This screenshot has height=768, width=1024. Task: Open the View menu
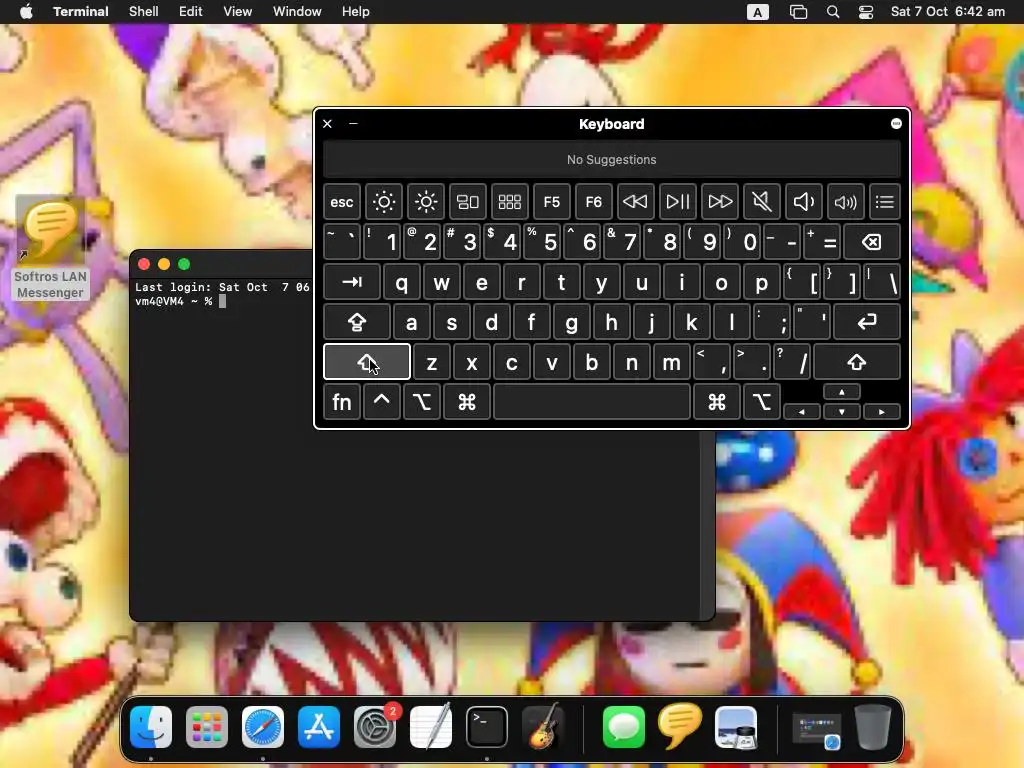[x=238, y=11]
